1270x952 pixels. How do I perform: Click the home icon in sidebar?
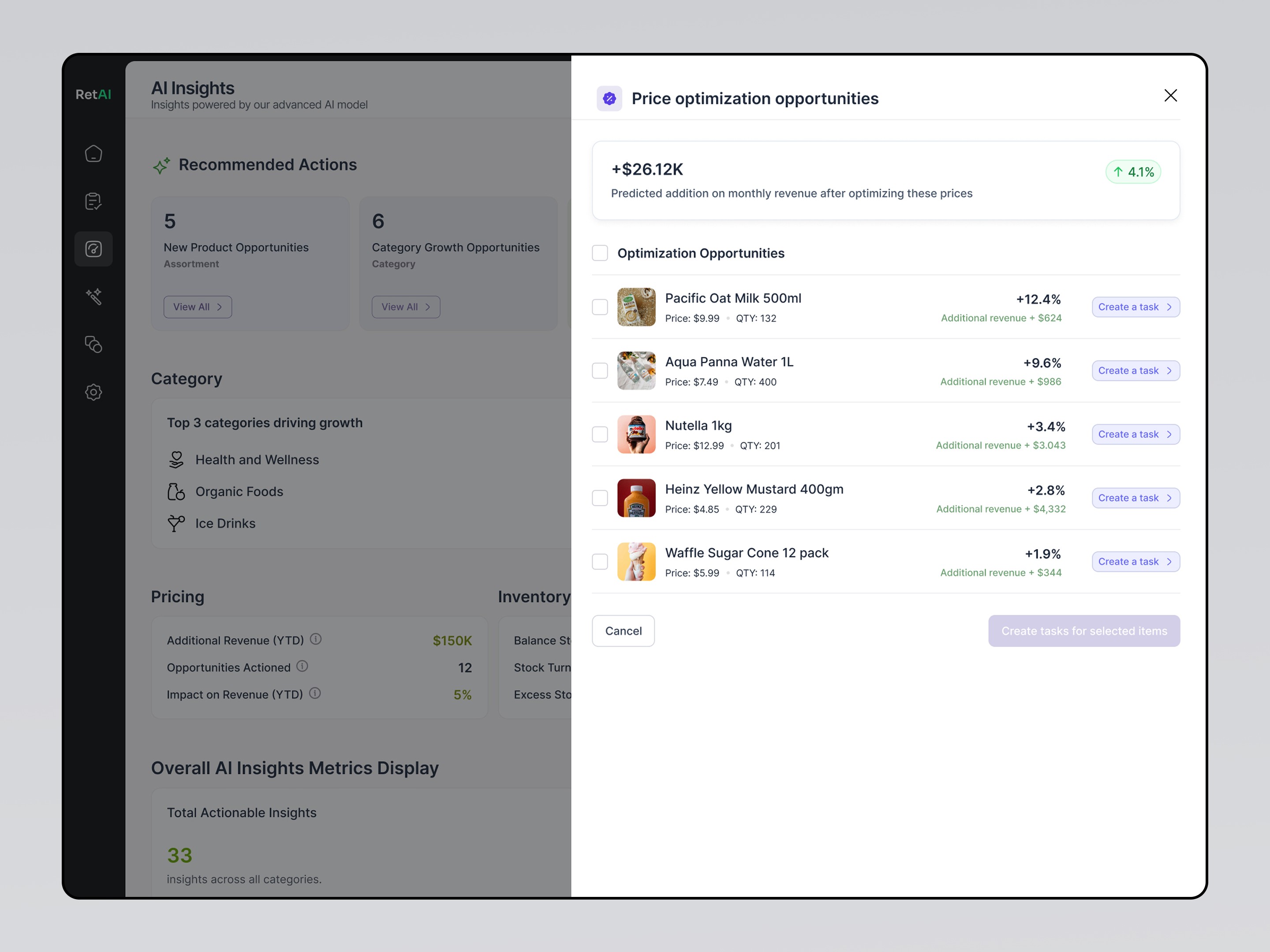(x=93, y=154)
